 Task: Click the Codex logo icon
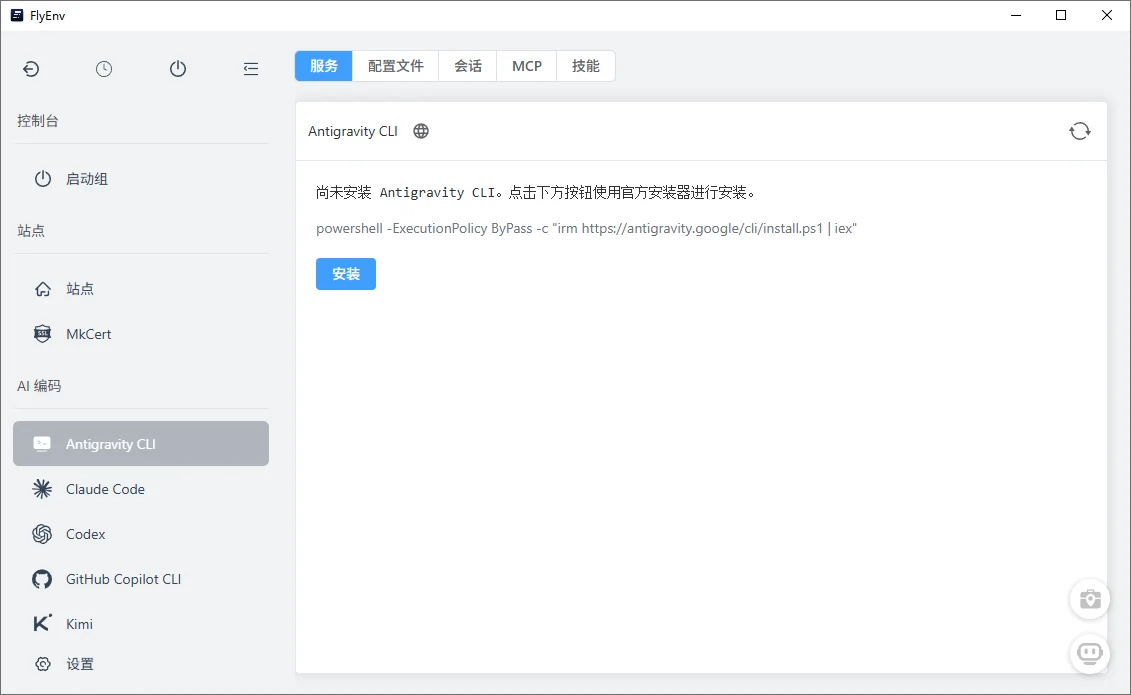pos(43,534)
